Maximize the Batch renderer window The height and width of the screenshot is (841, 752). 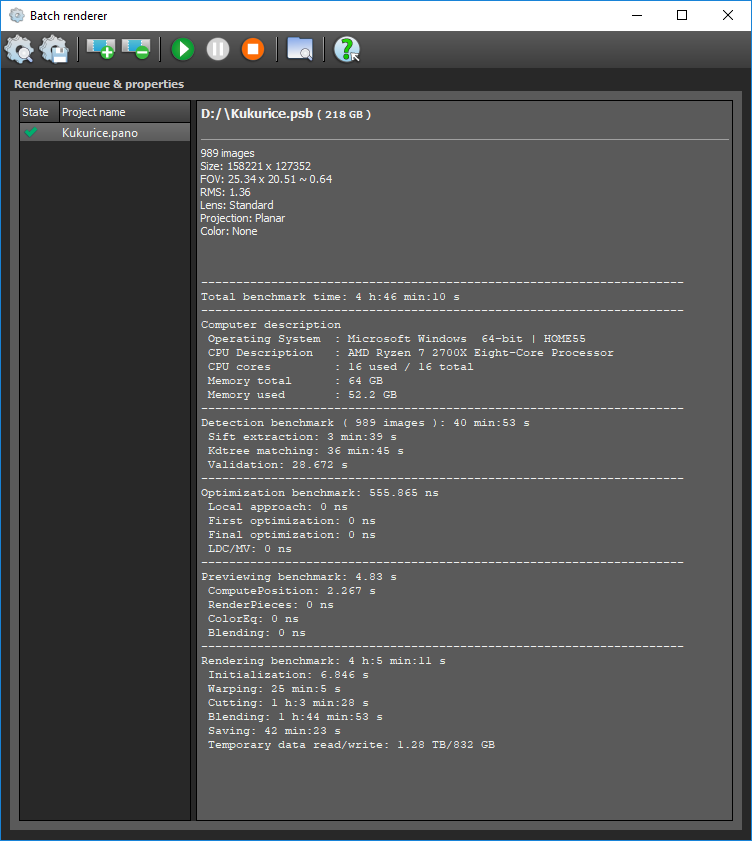click(x=681, y=15)
